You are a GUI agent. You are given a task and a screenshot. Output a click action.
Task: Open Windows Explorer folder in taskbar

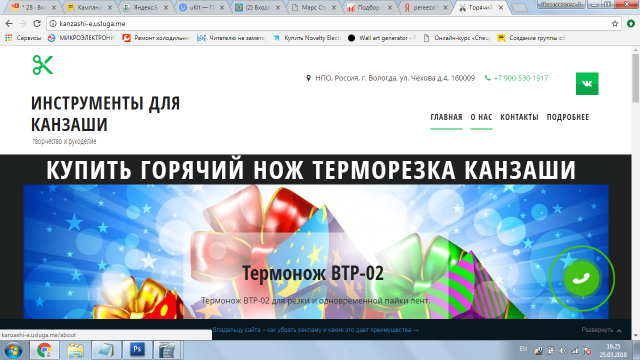pos(75,350)
